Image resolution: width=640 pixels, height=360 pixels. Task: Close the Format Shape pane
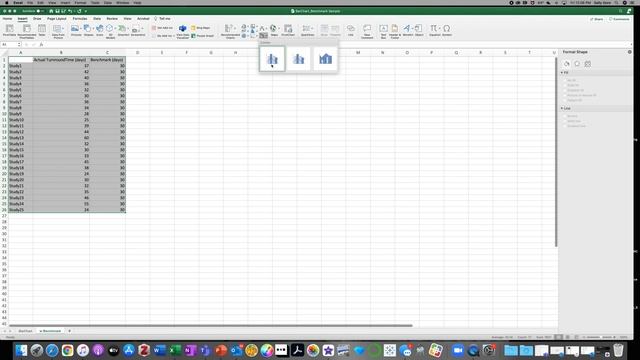[629, 52]
